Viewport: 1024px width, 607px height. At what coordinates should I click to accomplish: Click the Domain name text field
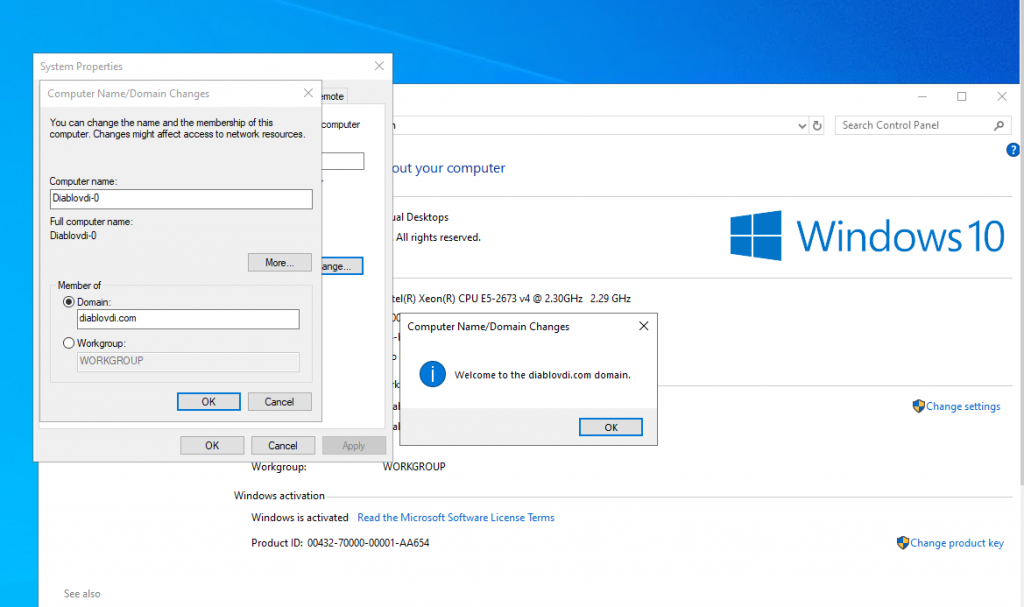point(188,319)
